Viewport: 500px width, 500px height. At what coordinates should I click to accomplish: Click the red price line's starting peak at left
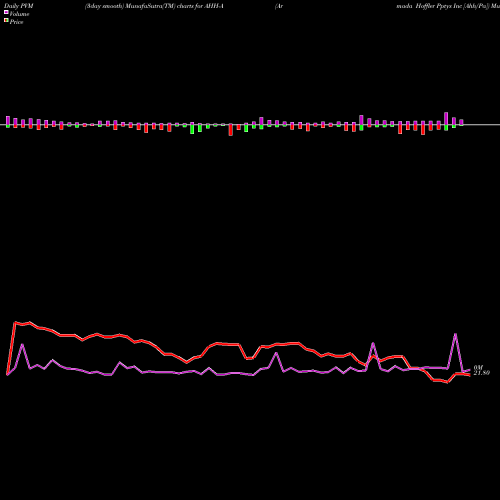pyautogui.click(x=15, y=322)
